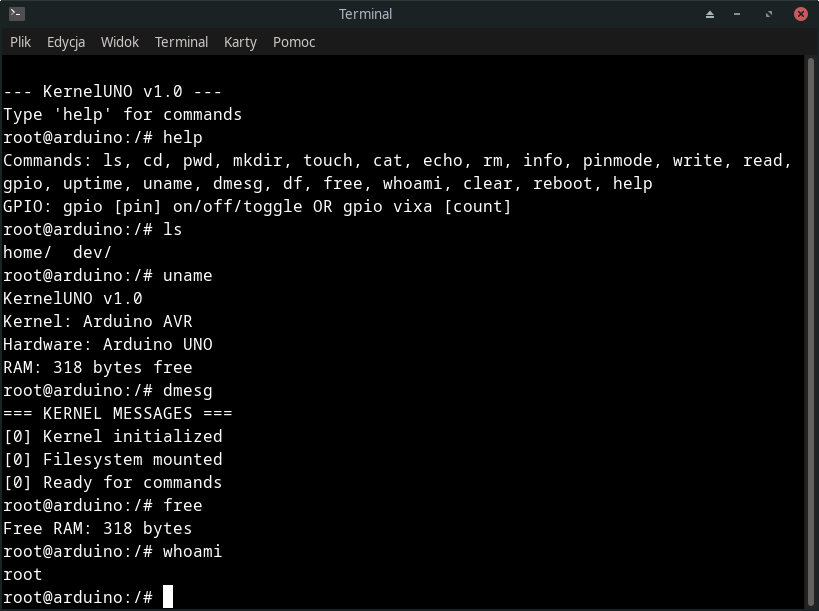Maximize the Terminal window
Viewport: 819px width, 611px height.
click(771, 14)
